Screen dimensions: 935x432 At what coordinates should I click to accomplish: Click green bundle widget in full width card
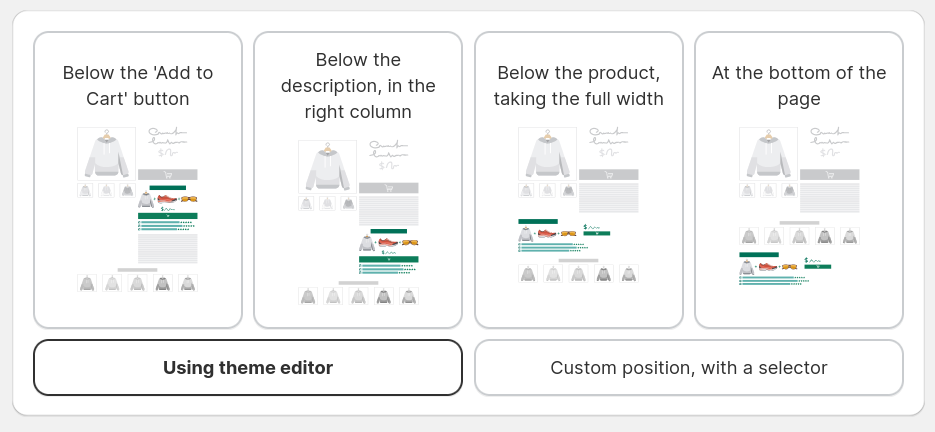click(564, 236)
